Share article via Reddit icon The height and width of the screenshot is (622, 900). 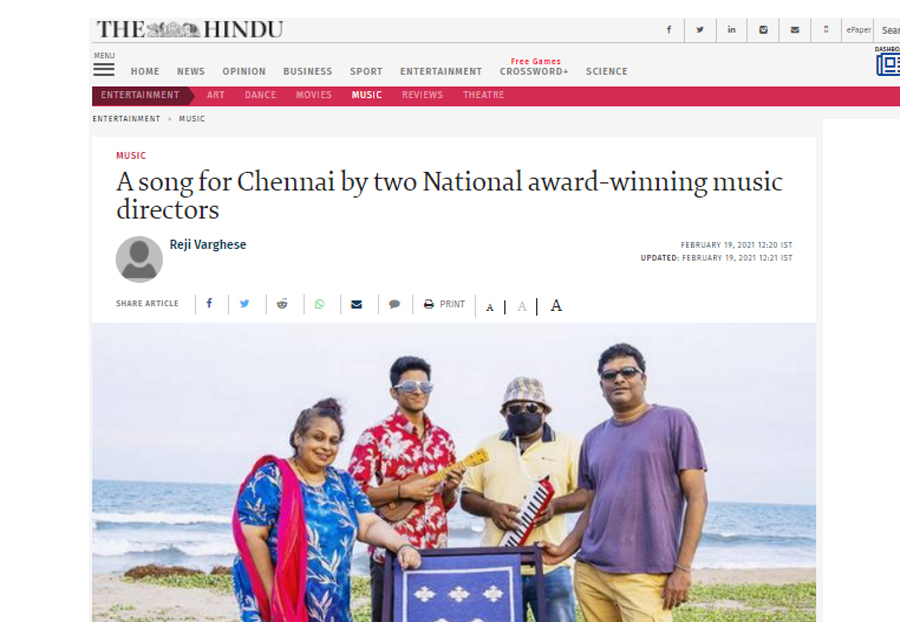tap(282, 304)
